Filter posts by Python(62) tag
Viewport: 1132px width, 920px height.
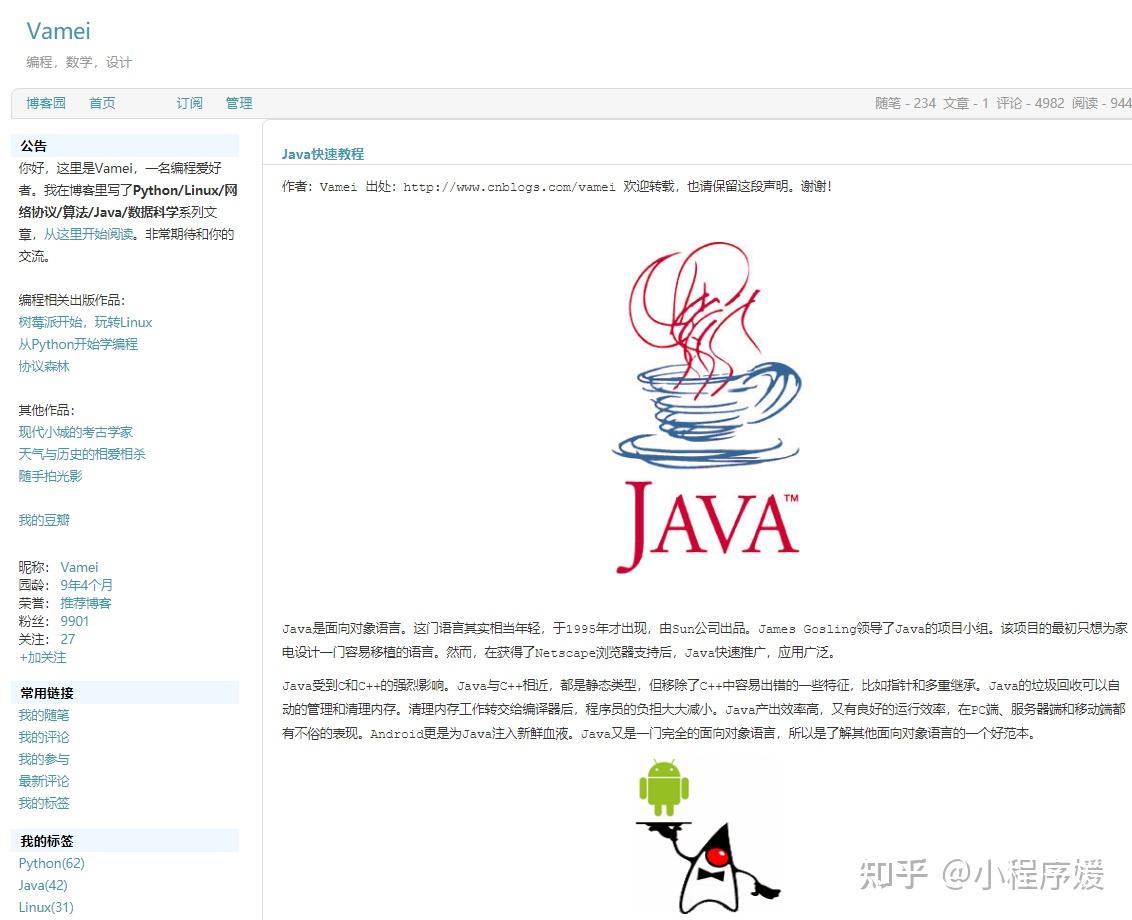pyautogui.click(x=52, y=863)
